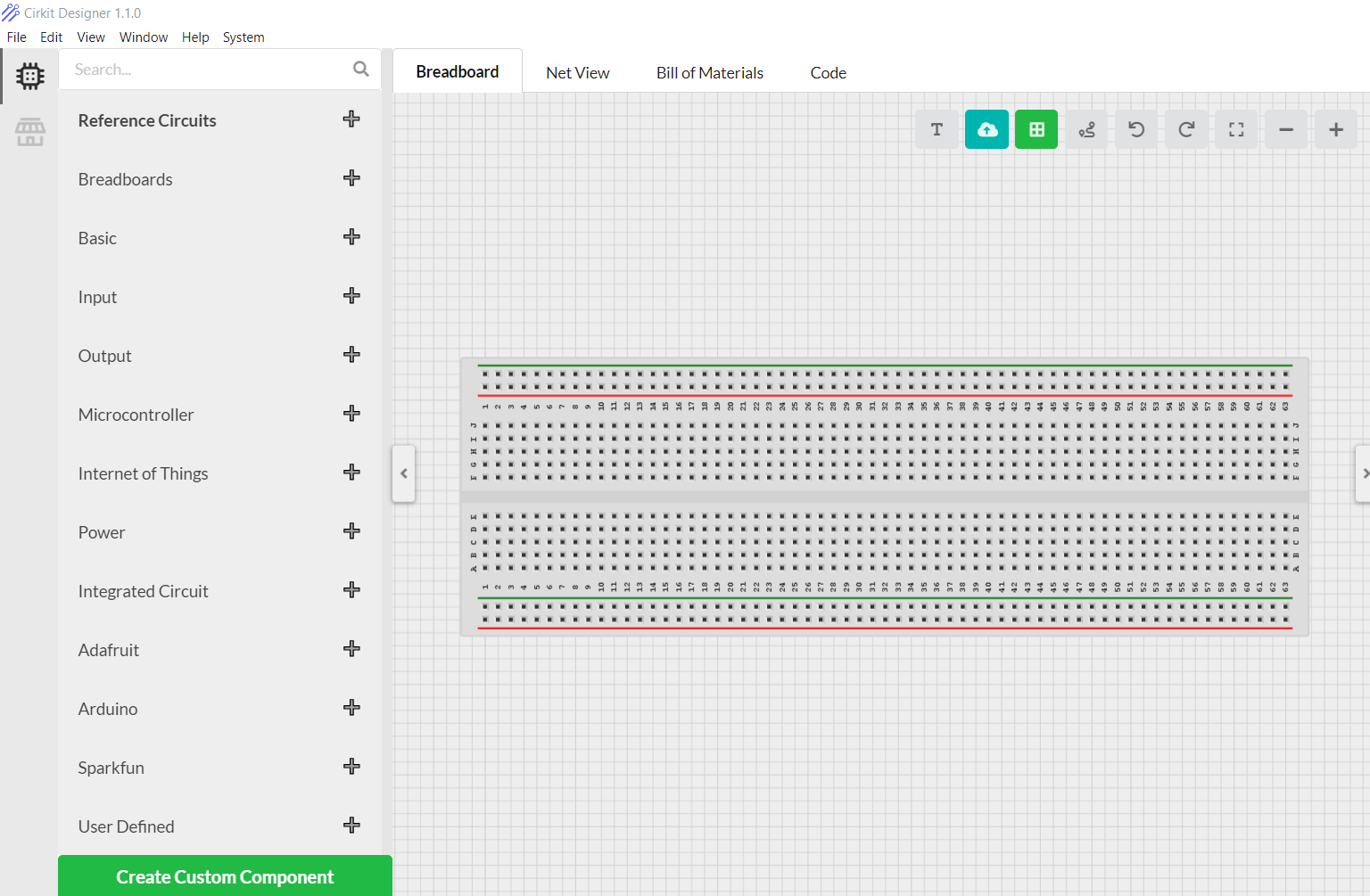Collapse the left panel arrow

click(x=404, y=473)
